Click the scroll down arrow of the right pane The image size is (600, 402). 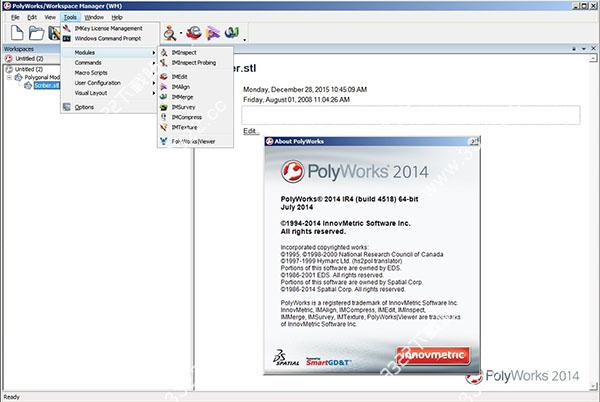click(x=593, y=386)
